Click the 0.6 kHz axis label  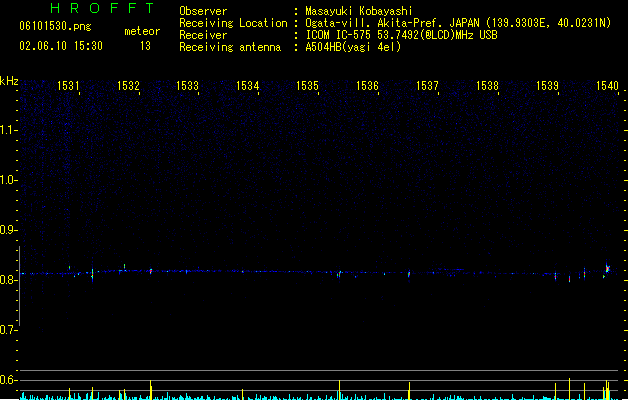point(8,380)
